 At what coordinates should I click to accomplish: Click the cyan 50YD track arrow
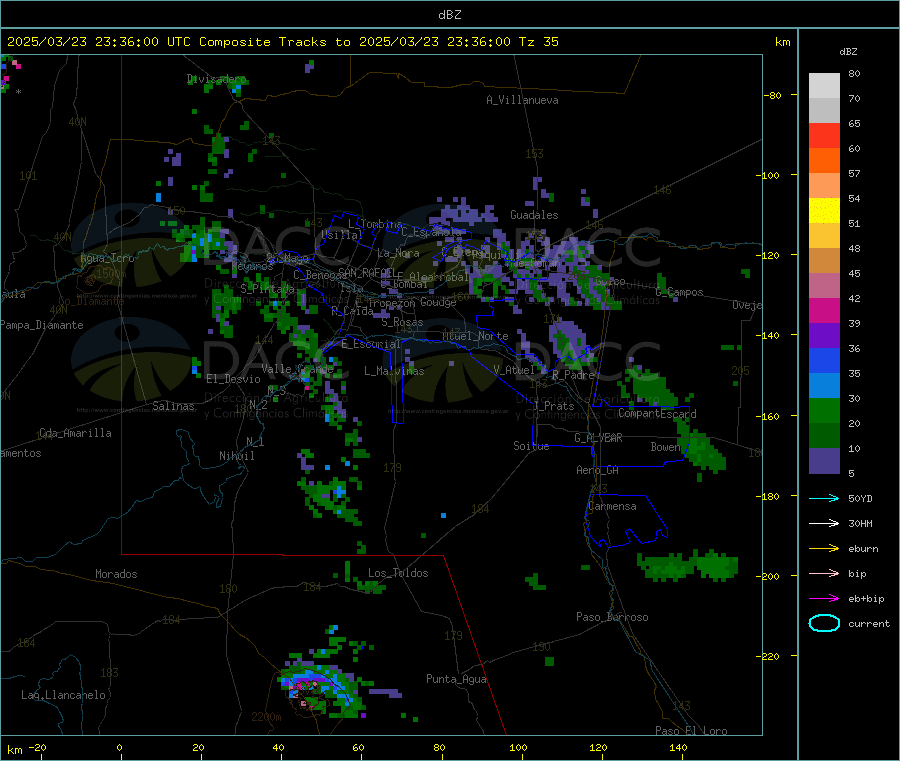(824, 498)
